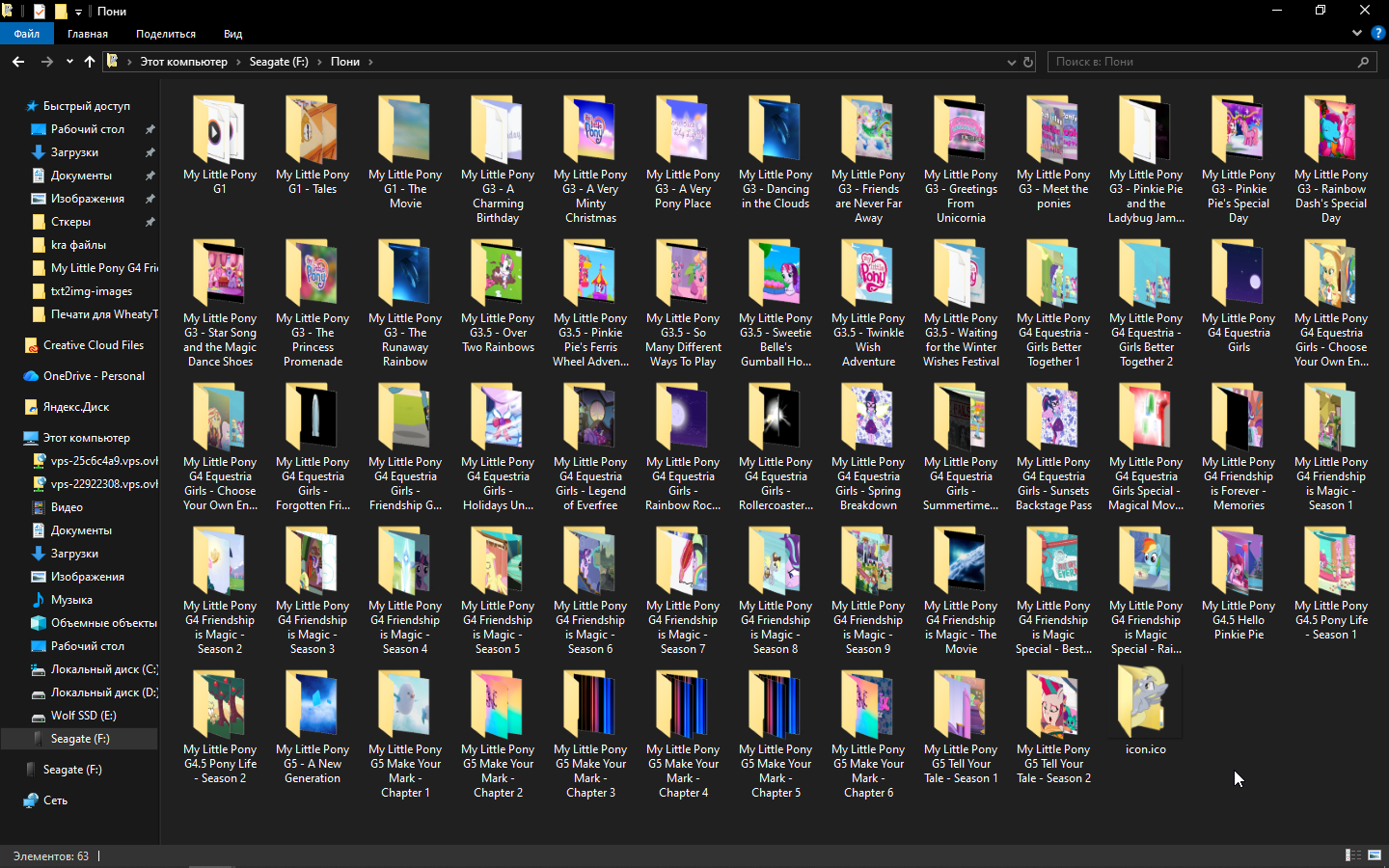Select G3 - Rainbow Dash's Special Day folder
Image resolution: width=1389 pixels, height=868 pixels.
click(1331, 159)
